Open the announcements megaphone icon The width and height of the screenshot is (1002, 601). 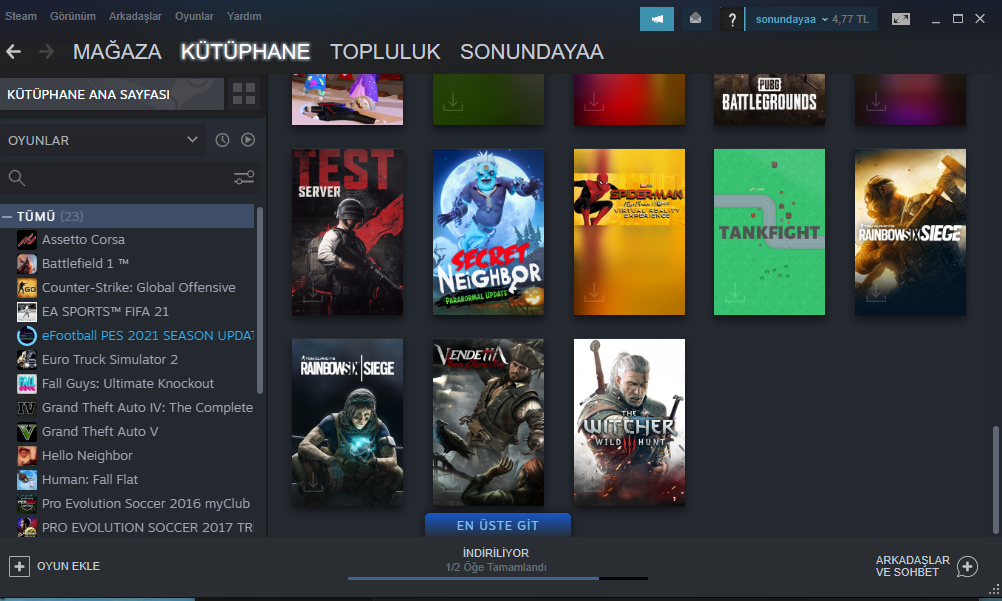tap(657, 19)
